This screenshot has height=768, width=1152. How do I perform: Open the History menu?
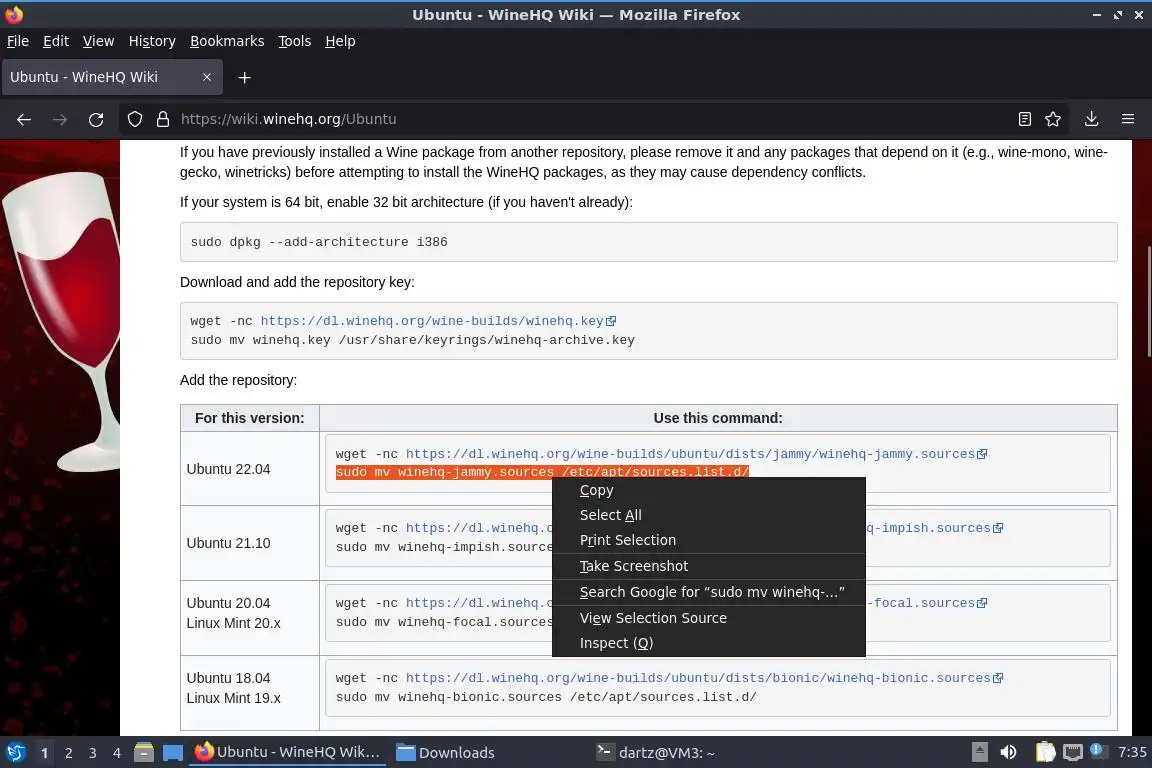152,41
